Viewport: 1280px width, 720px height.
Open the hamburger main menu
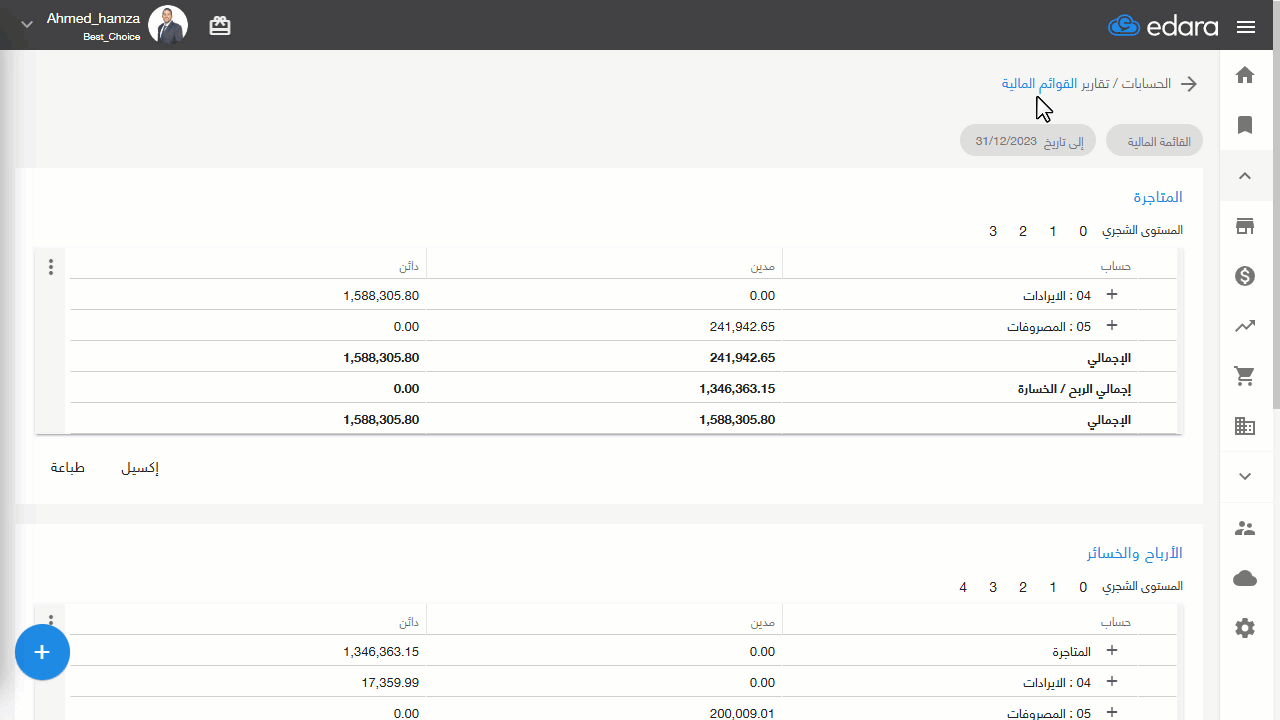1246,27
